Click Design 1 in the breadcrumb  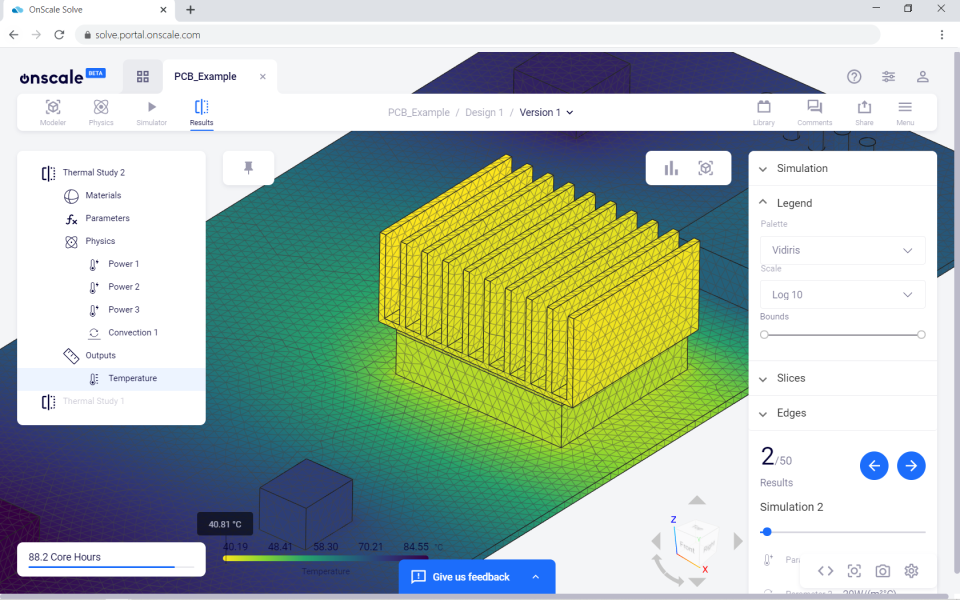[484, 113]
